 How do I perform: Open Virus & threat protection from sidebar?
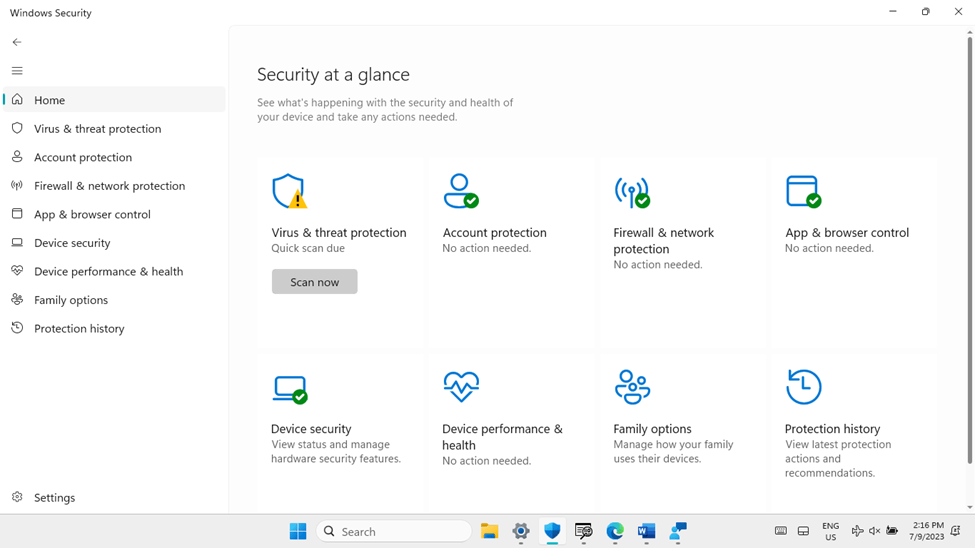114,128
